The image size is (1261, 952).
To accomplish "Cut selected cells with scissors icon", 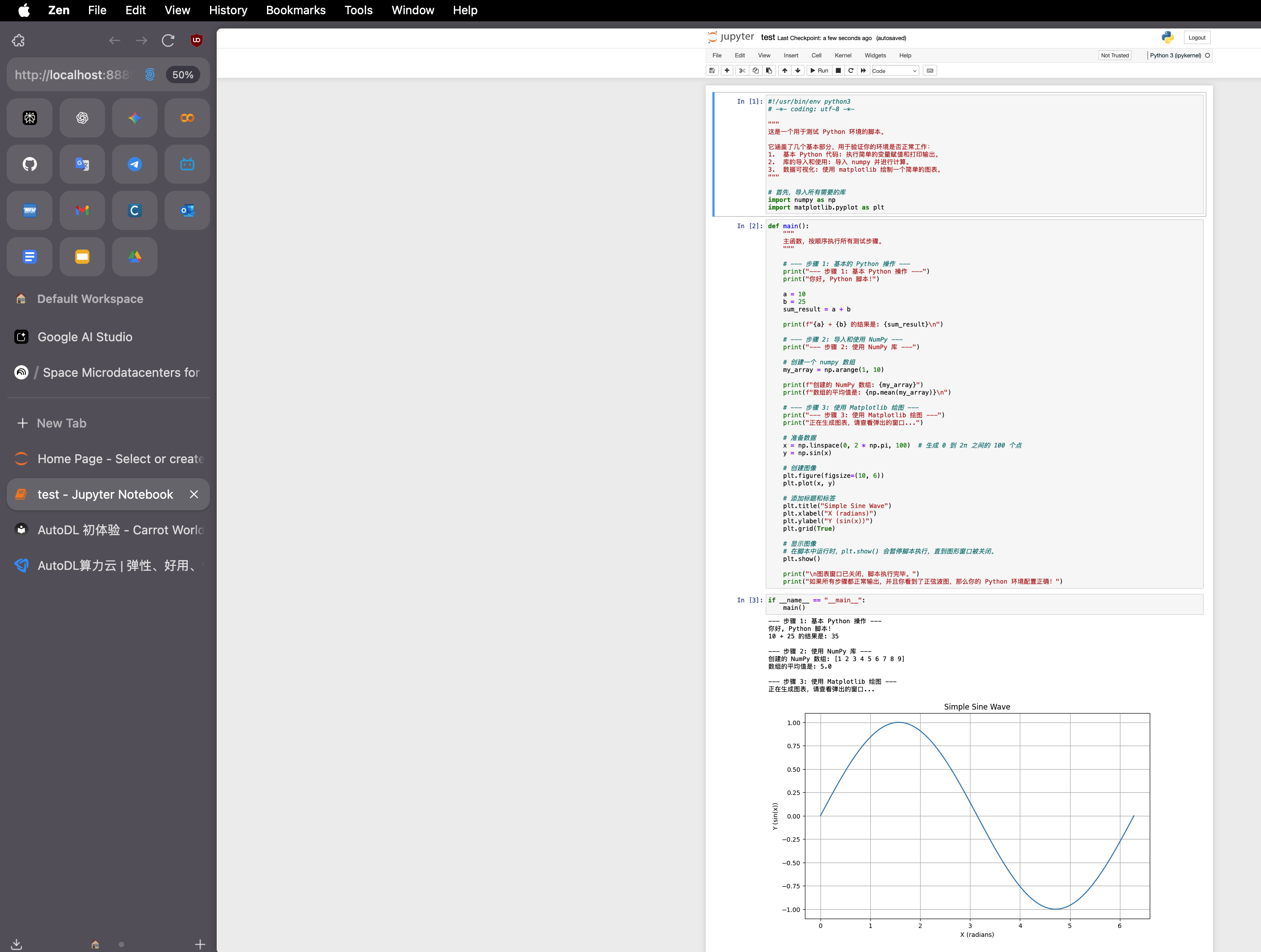I will 742,71.
